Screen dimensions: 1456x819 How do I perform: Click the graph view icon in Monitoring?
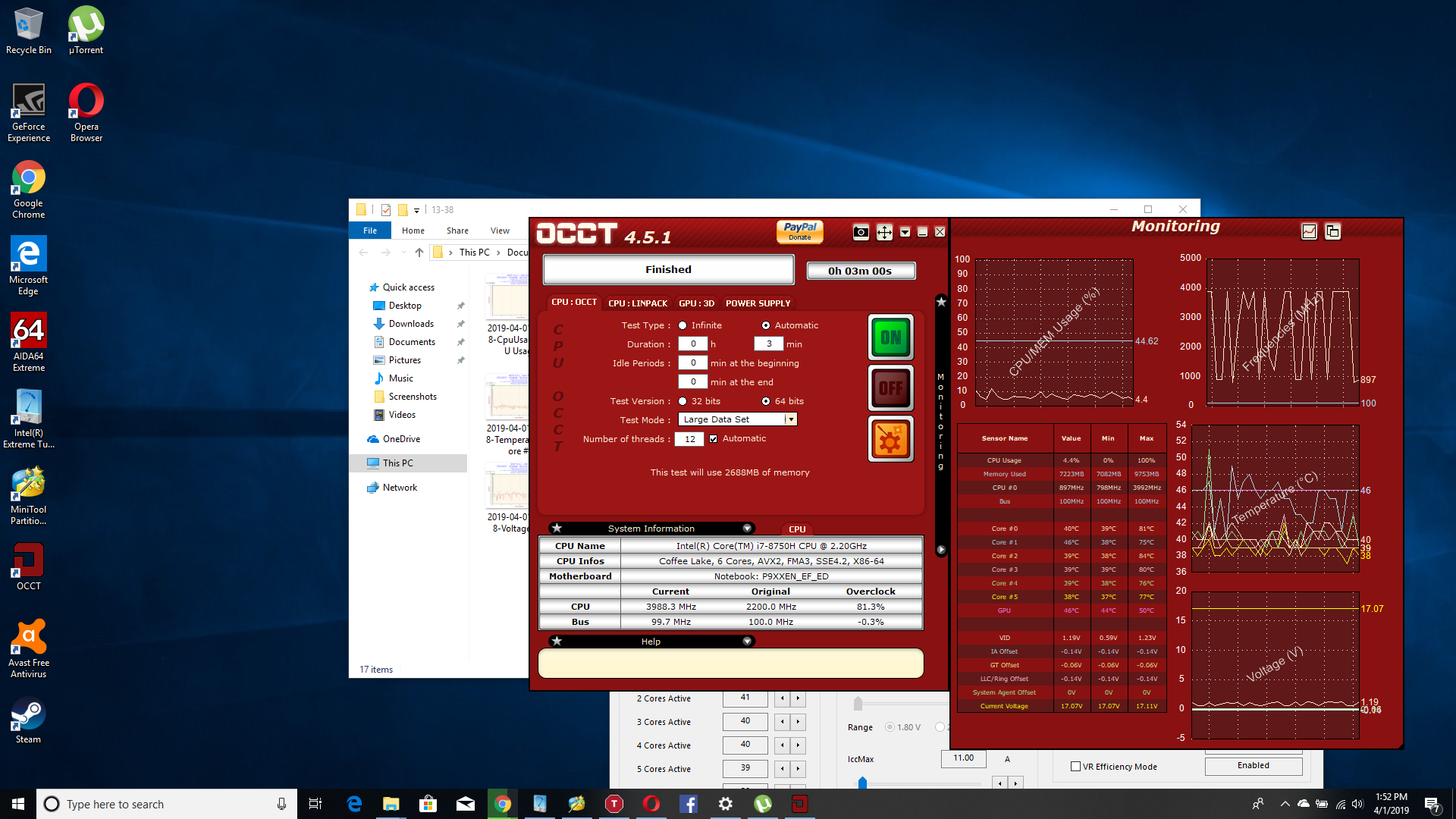(1309, 231)
